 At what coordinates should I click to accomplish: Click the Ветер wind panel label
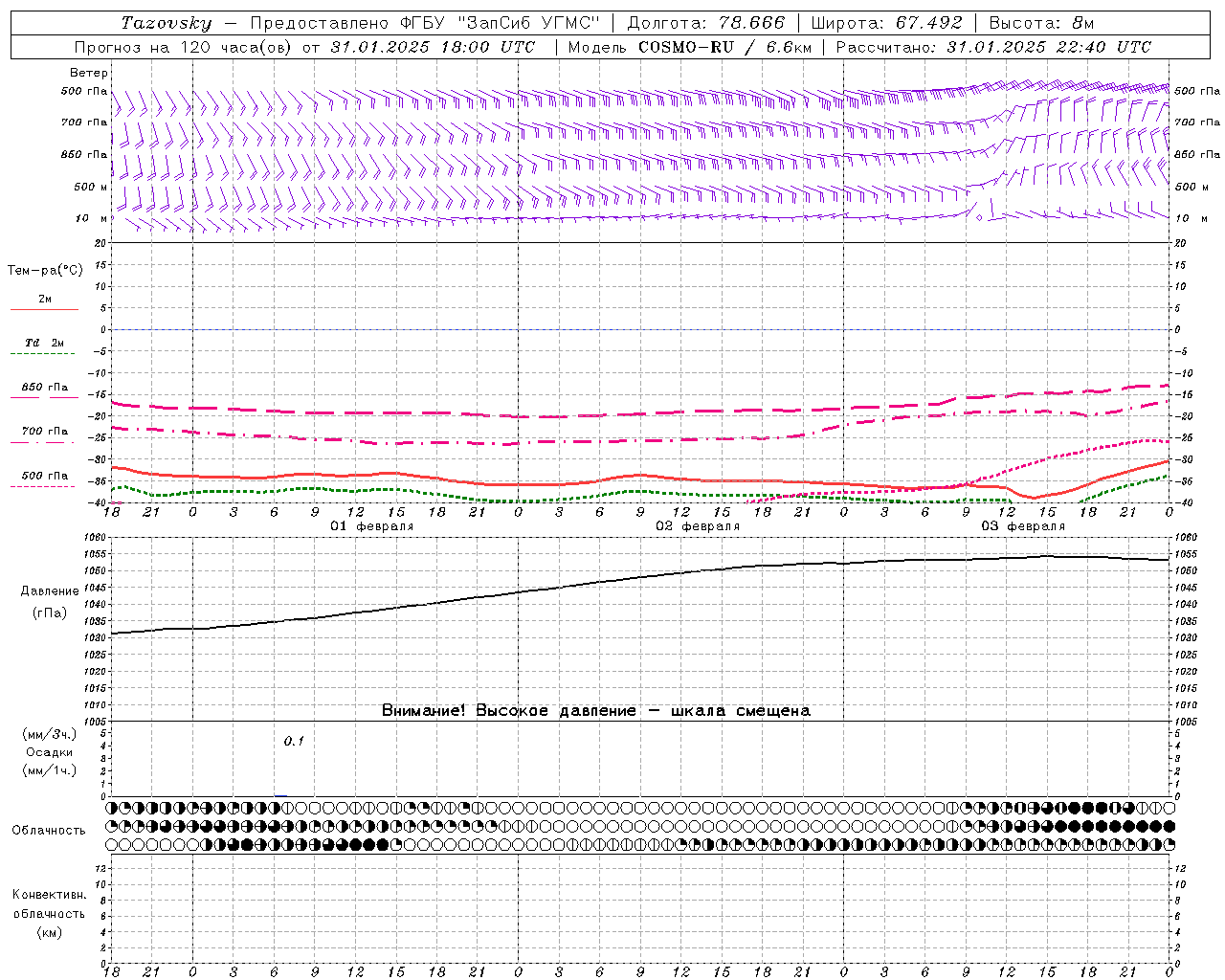tap(89, 73)
